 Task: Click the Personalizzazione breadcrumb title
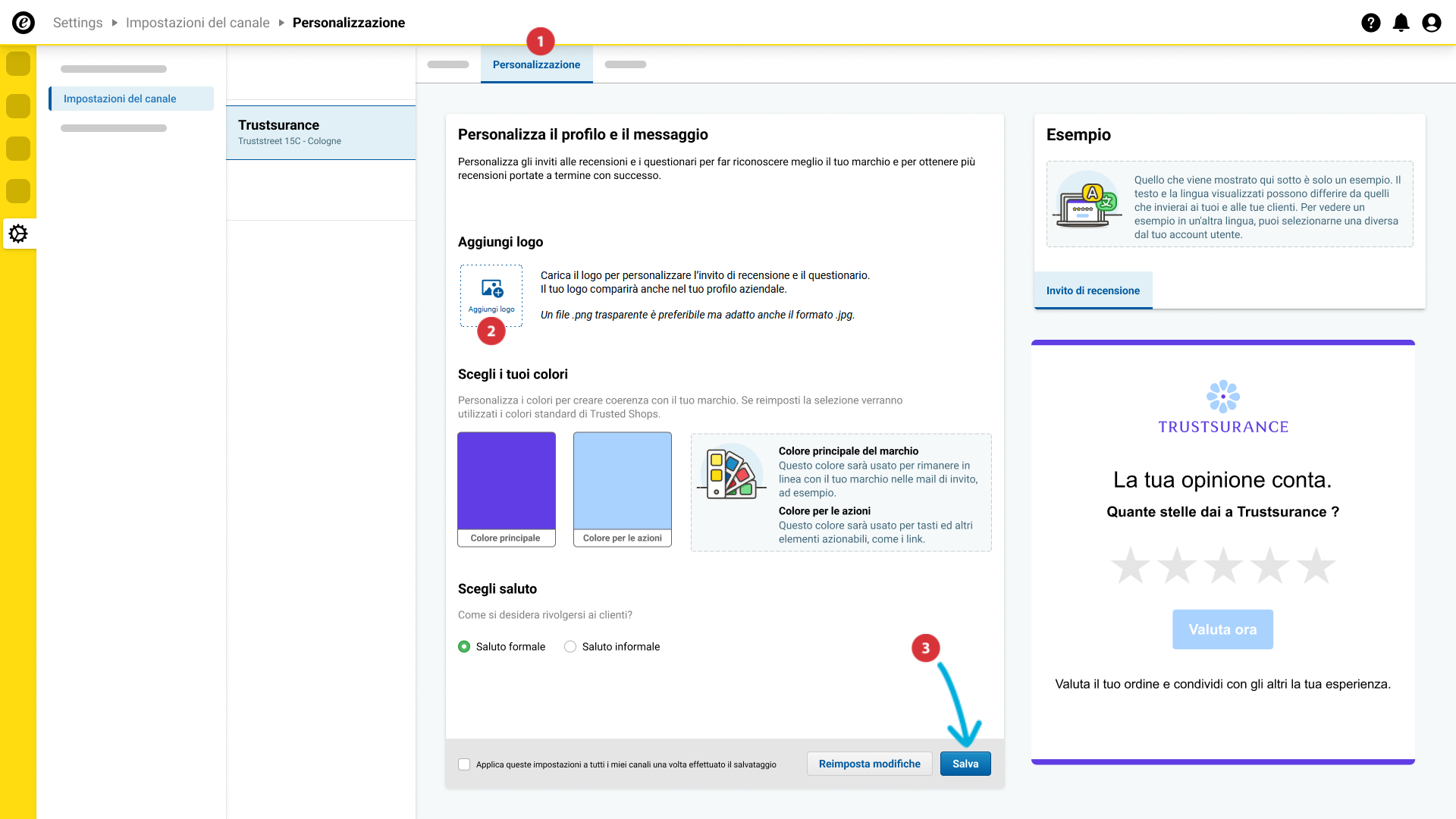coord(349,23)
